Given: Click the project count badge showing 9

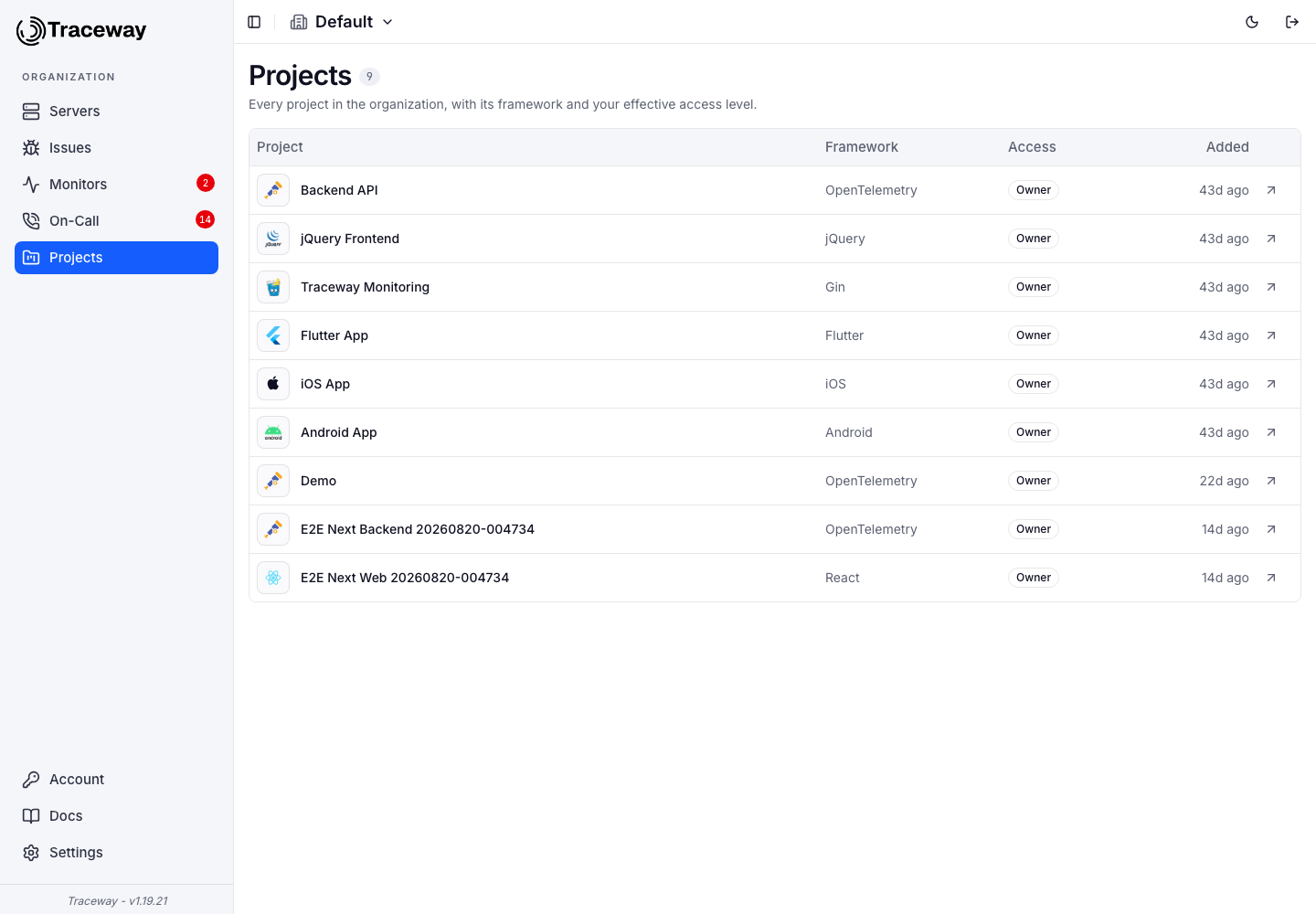Looking at the screenshot, I should [x=369, y=77].
